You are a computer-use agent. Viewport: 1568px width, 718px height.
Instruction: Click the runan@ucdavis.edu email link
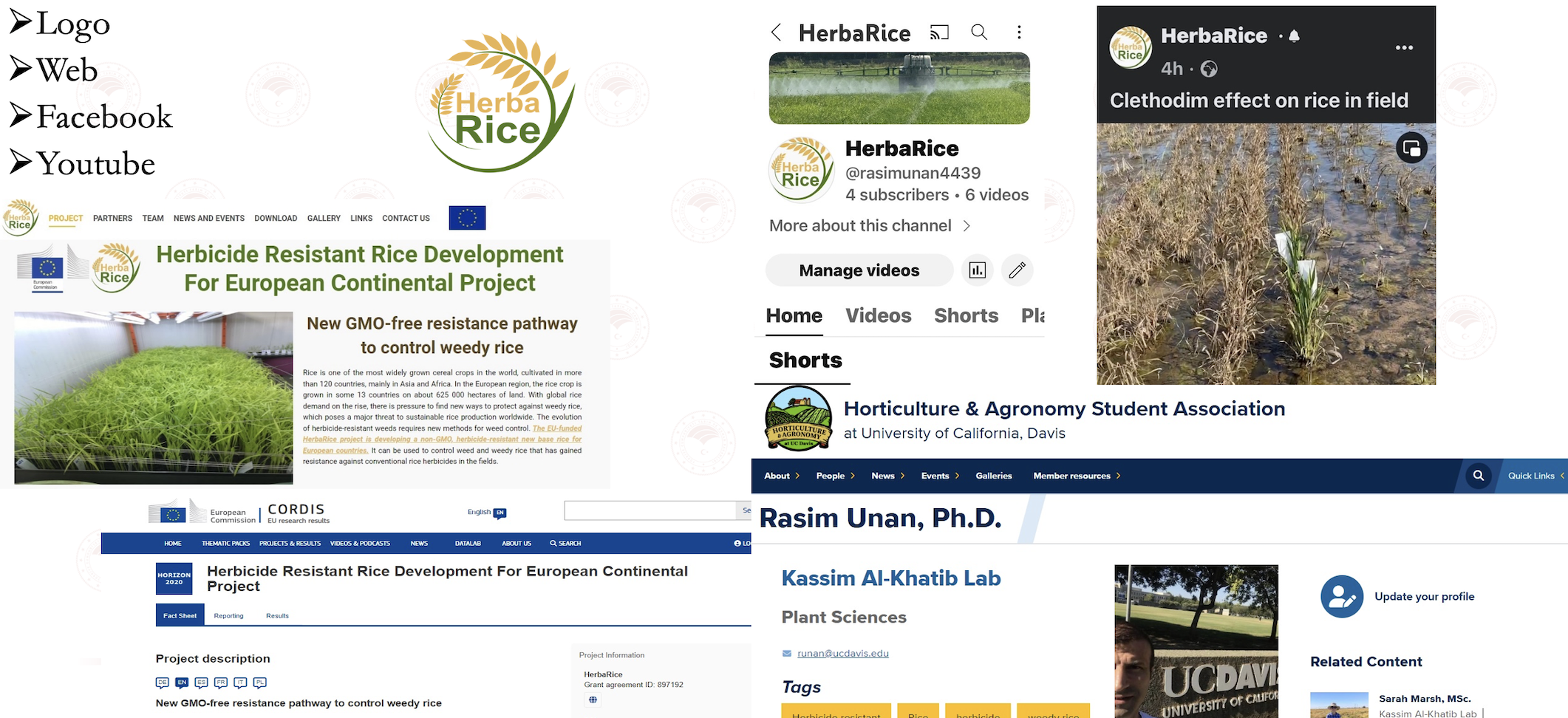842,653
